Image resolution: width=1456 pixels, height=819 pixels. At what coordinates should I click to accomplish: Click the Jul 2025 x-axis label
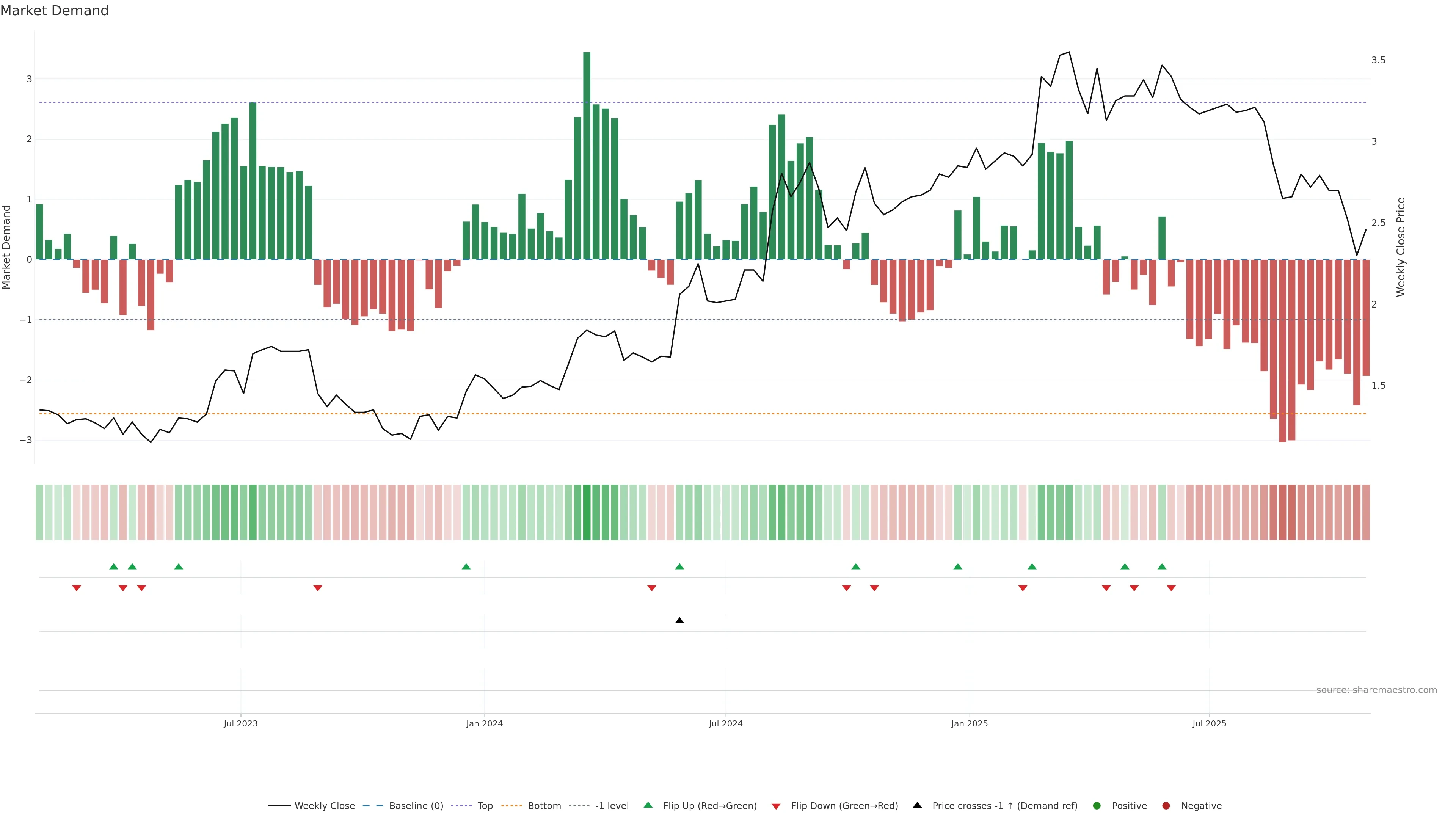1209,723
